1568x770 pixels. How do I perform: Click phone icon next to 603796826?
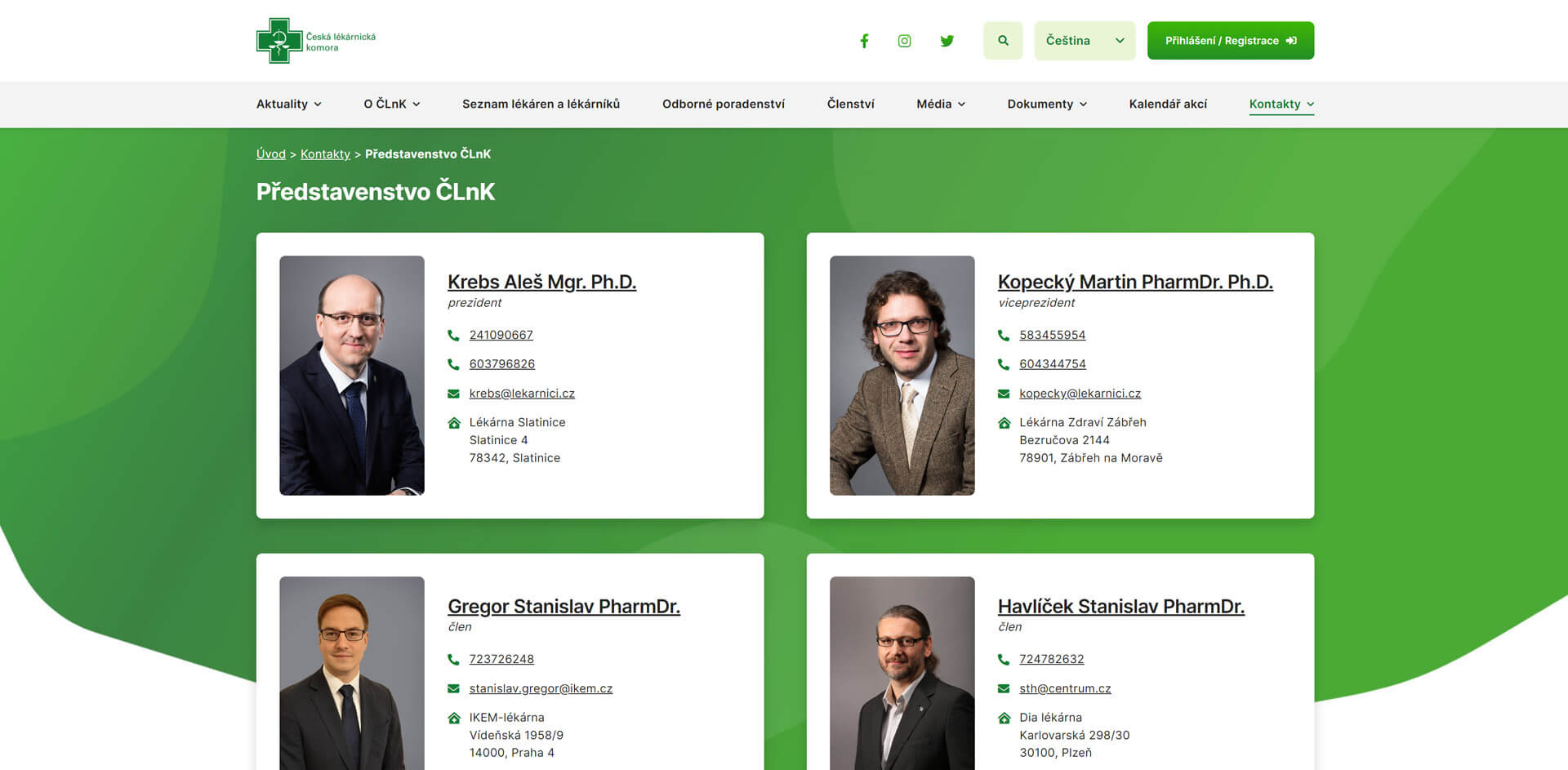pyautogui.click(x=453, y=364)
